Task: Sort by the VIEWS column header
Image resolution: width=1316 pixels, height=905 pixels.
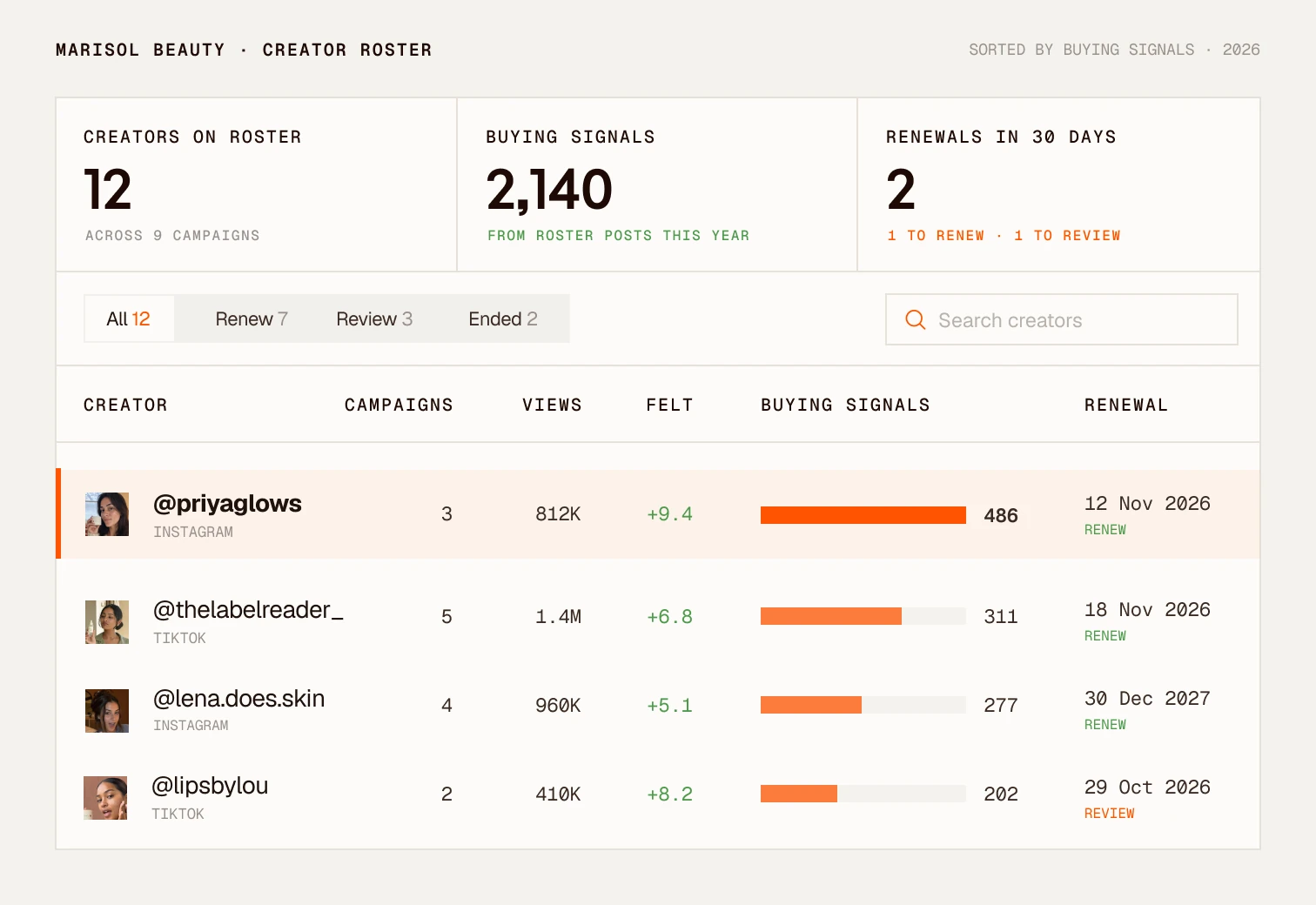Action: pyautogui.click(x=552, y=405)
